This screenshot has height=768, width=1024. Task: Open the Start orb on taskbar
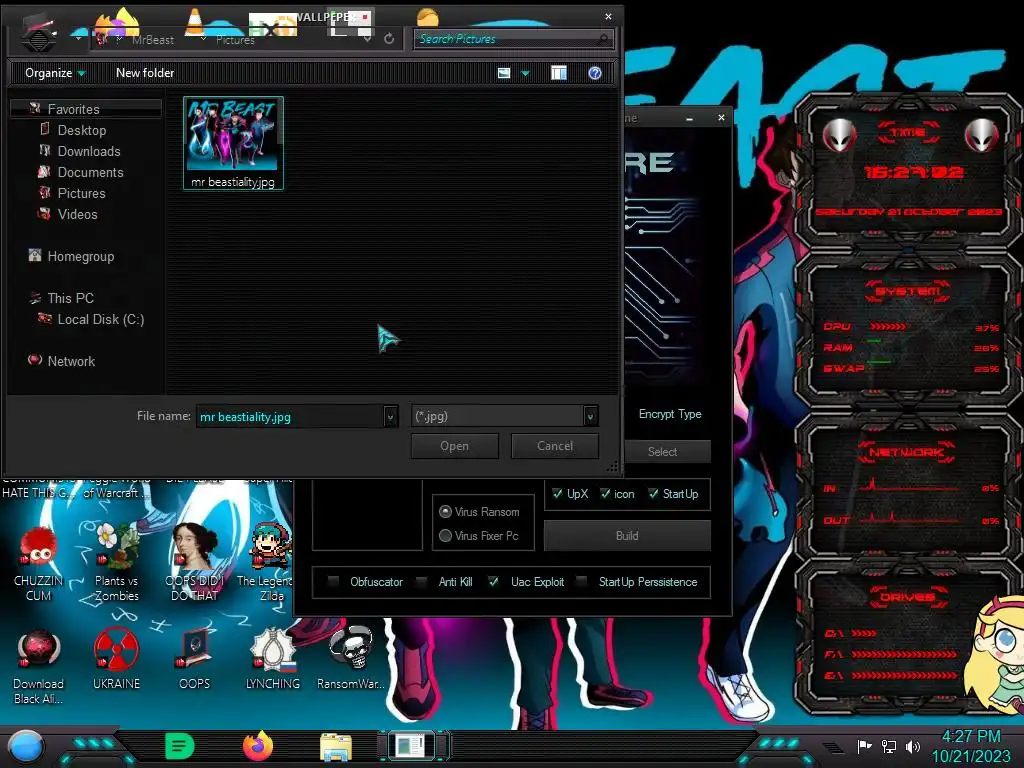coord(26,747)
